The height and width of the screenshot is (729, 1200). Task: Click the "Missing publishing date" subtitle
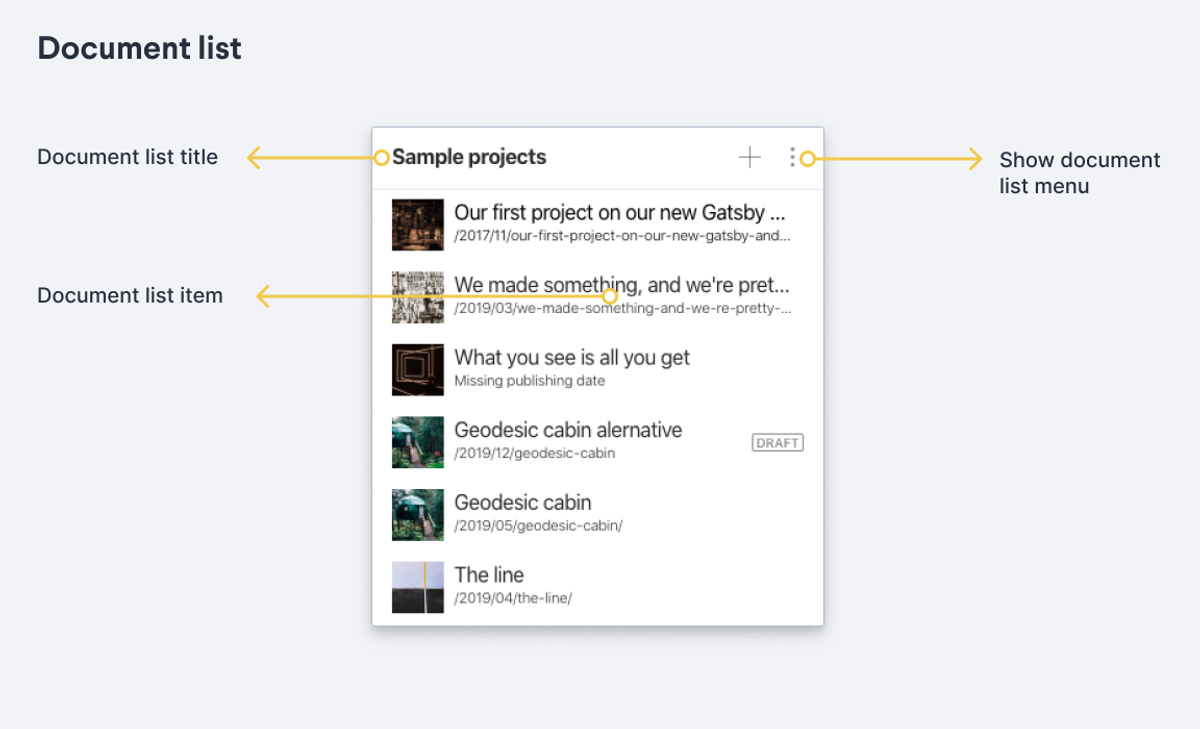click(x=528, y=381)
